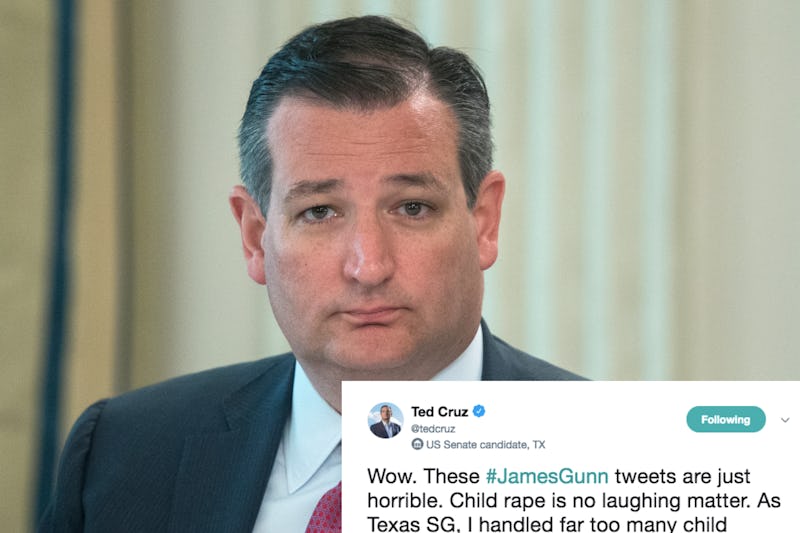This screenshot has height=533, width=800.
Task: Click the word 'horrible' in the tweet
Action: click(x=405, y=501)
